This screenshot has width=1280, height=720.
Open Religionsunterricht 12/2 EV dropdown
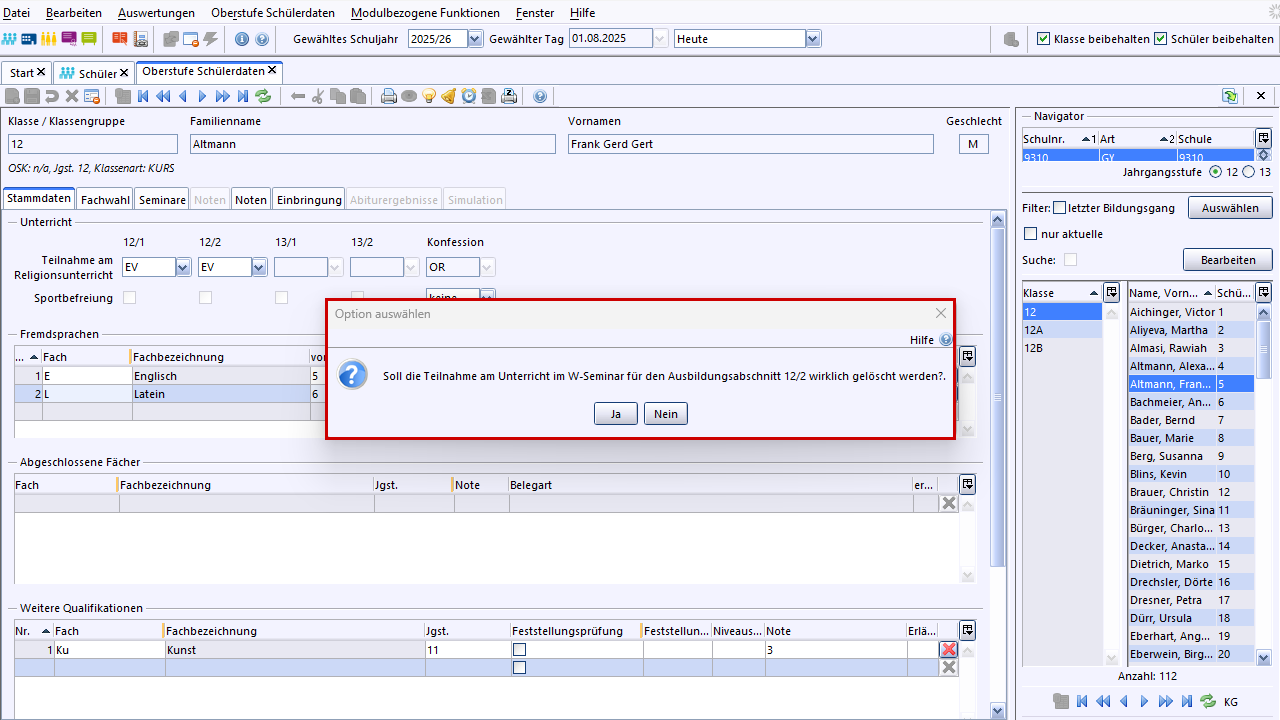[259, 267]
